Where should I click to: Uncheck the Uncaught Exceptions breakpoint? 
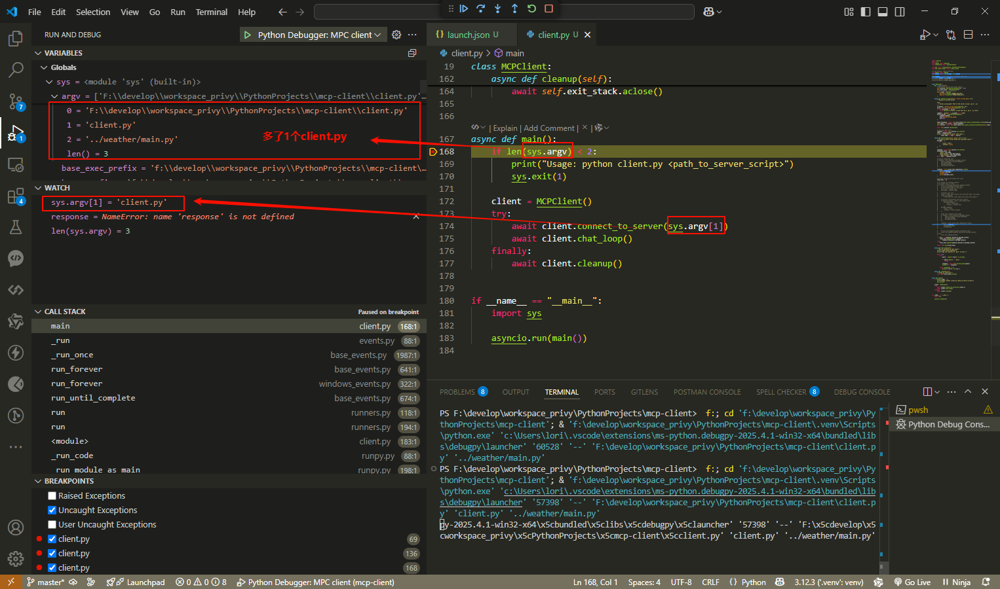pyautogui.click(x=52, y=510)
